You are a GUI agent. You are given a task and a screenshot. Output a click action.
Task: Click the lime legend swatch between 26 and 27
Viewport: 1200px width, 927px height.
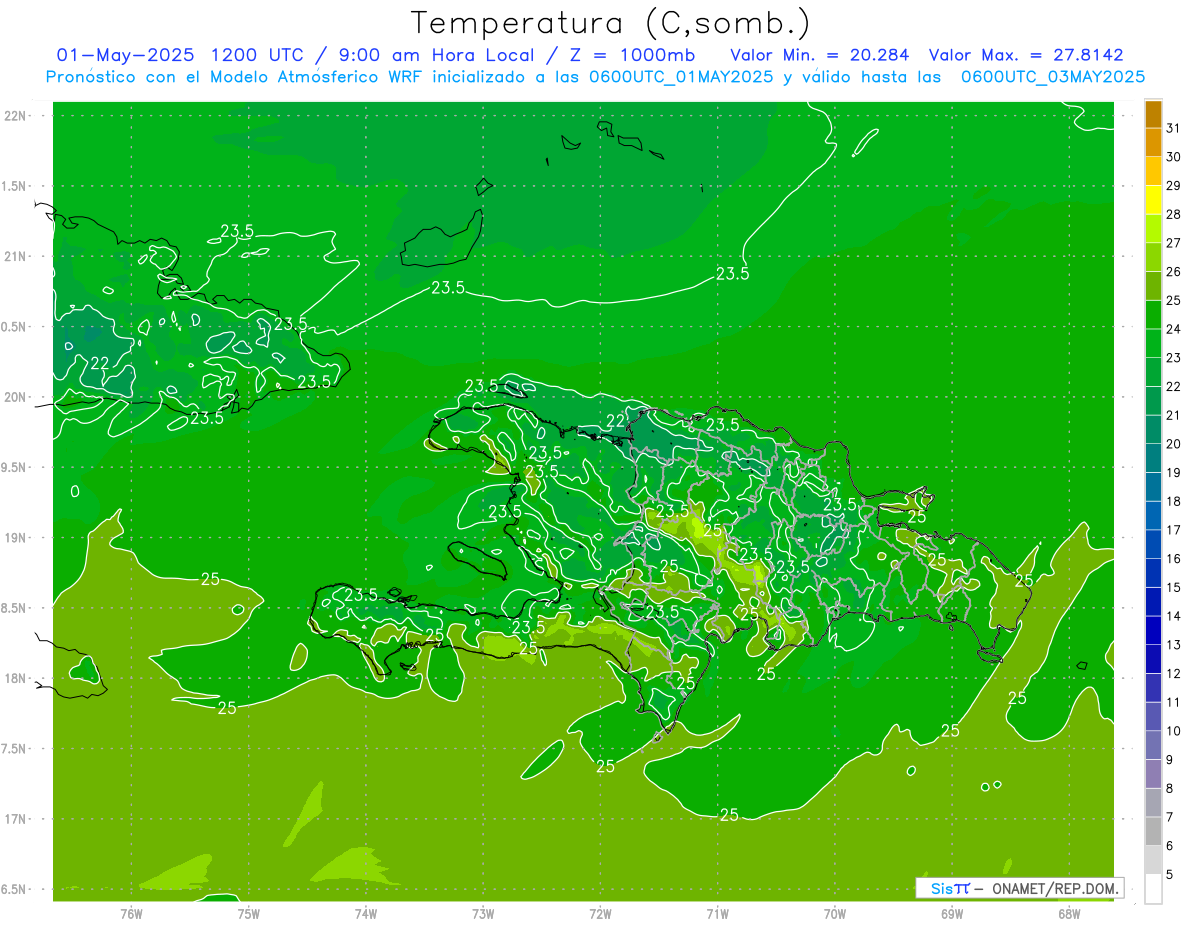click(1153, 257)
